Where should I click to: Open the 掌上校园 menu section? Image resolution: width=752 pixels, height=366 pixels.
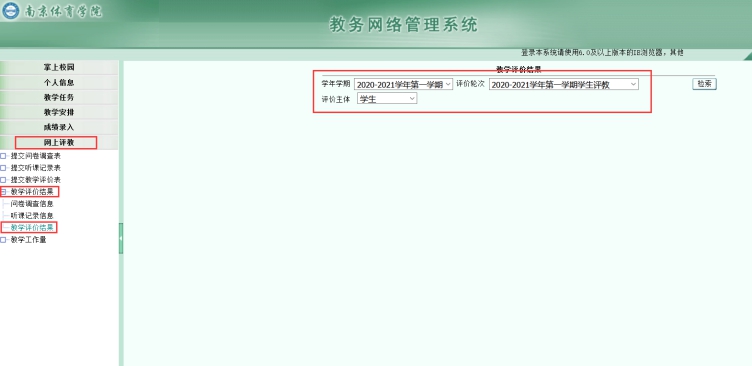[x=59, y=68]
